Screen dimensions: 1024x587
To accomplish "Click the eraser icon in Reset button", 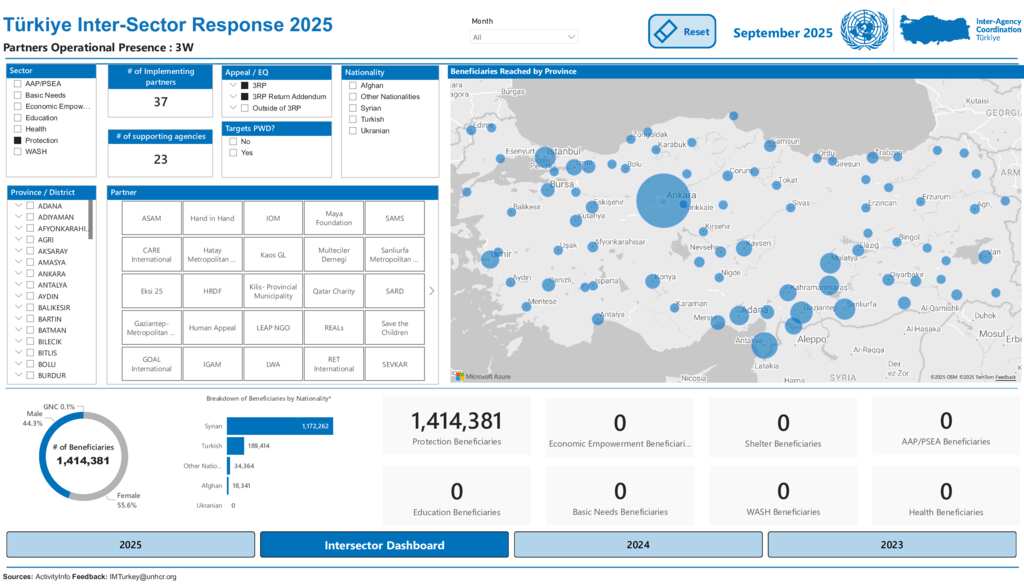I will coord(666,32).
